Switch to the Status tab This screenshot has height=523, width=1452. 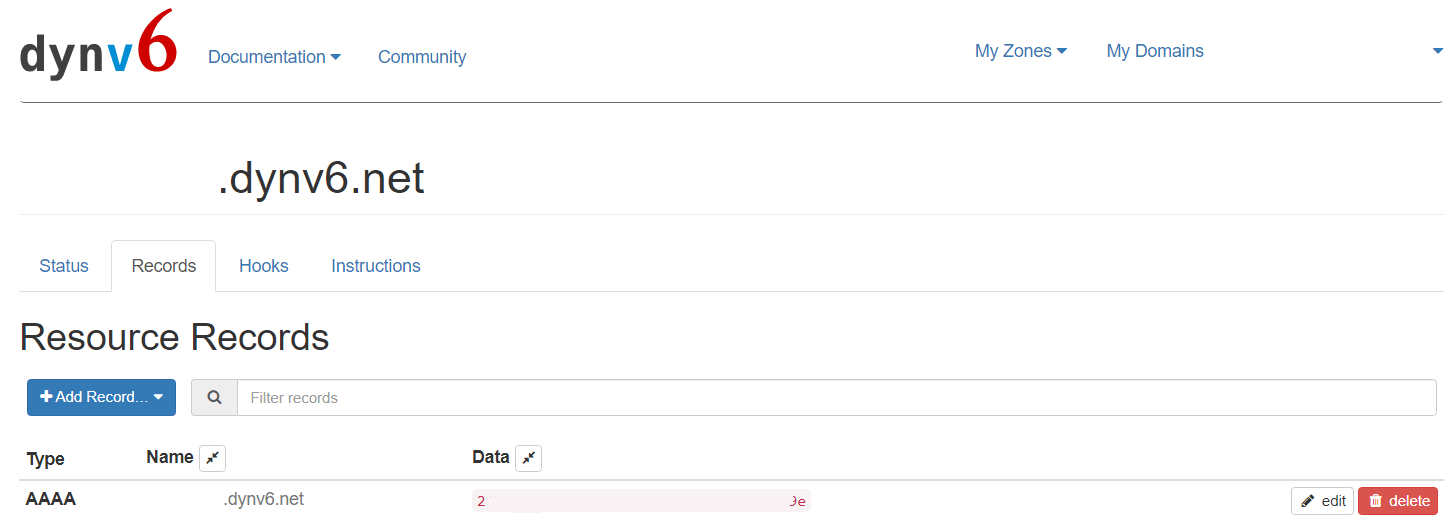[64, 266]
